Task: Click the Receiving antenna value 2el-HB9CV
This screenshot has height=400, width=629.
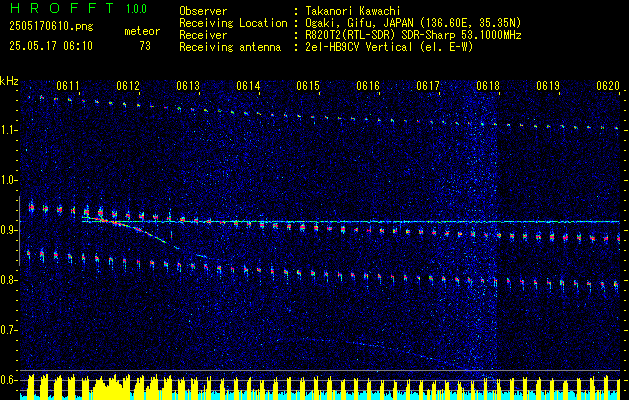Action: [389, 47]
